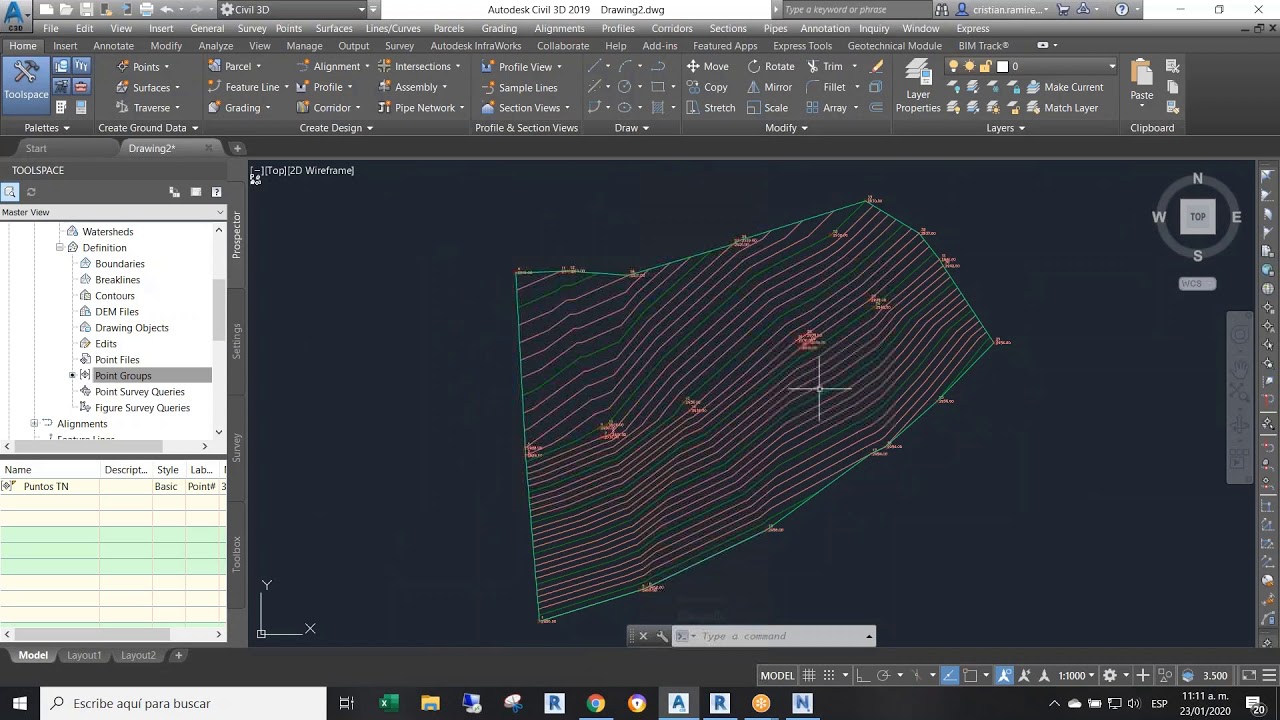Select the Grading tool
Image resolution: width=1280 pixels, height=720 pixels.
click(238, 108)
